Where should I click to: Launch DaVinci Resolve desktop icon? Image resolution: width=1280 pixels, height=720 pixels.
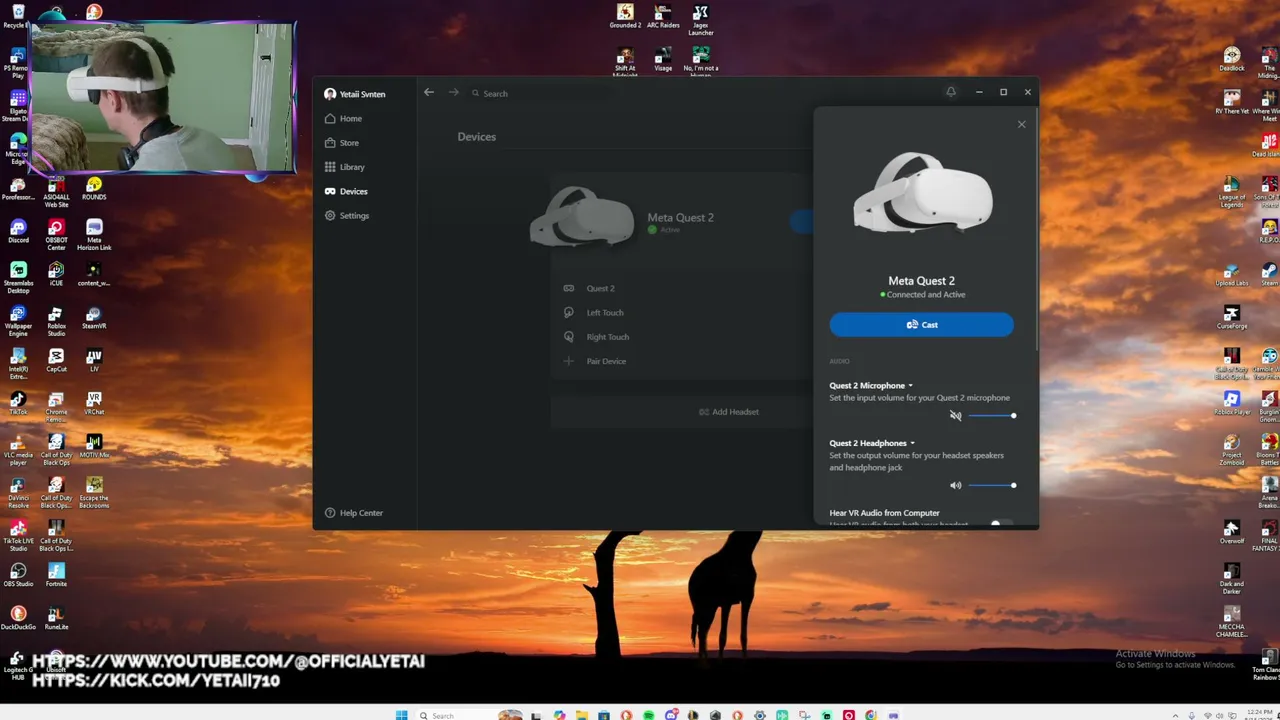tap(18, 493)
